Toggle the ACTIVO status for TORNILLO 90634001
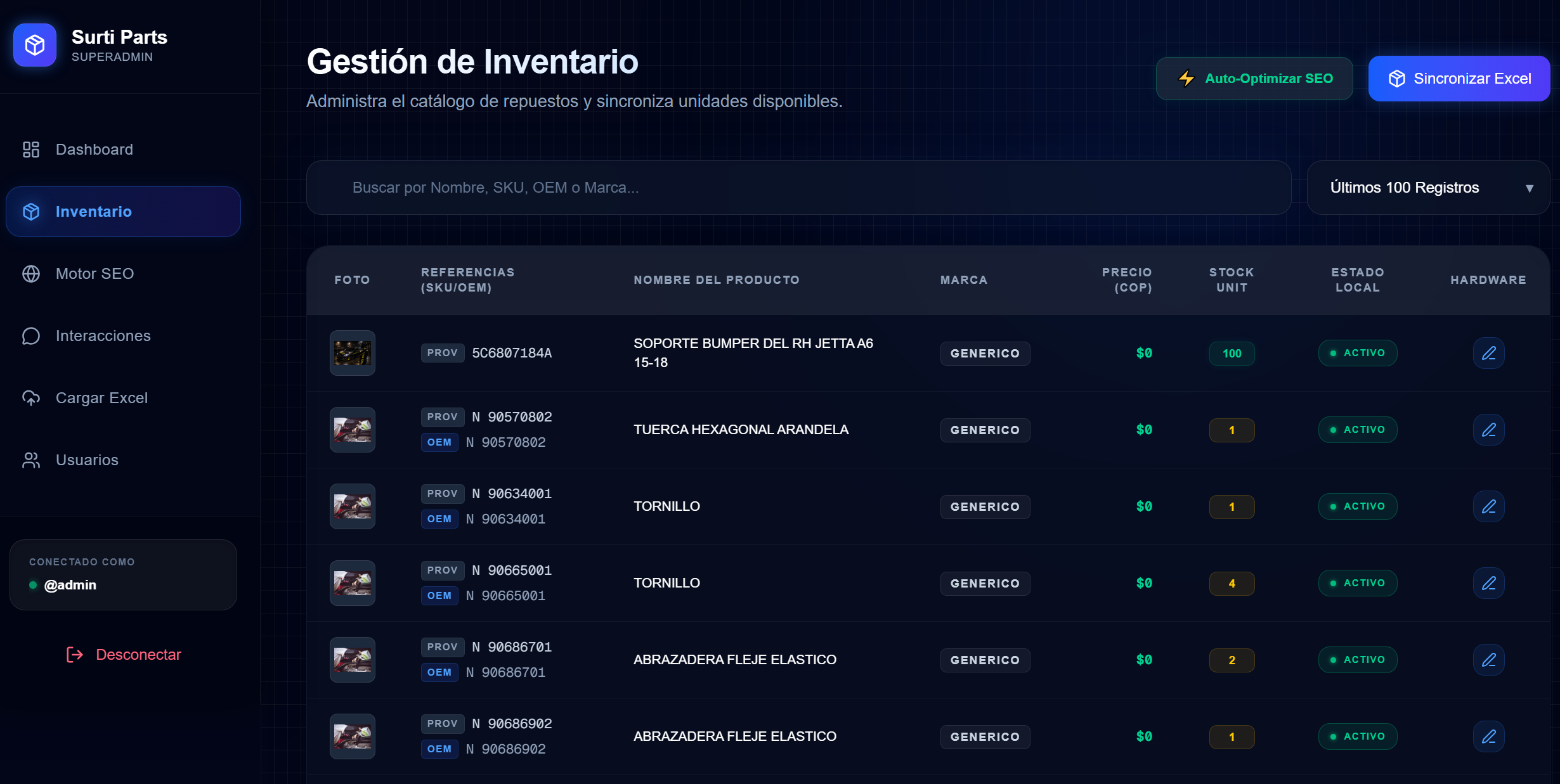The width and height of the screenshot is (1560, 784). point(1357,506)
